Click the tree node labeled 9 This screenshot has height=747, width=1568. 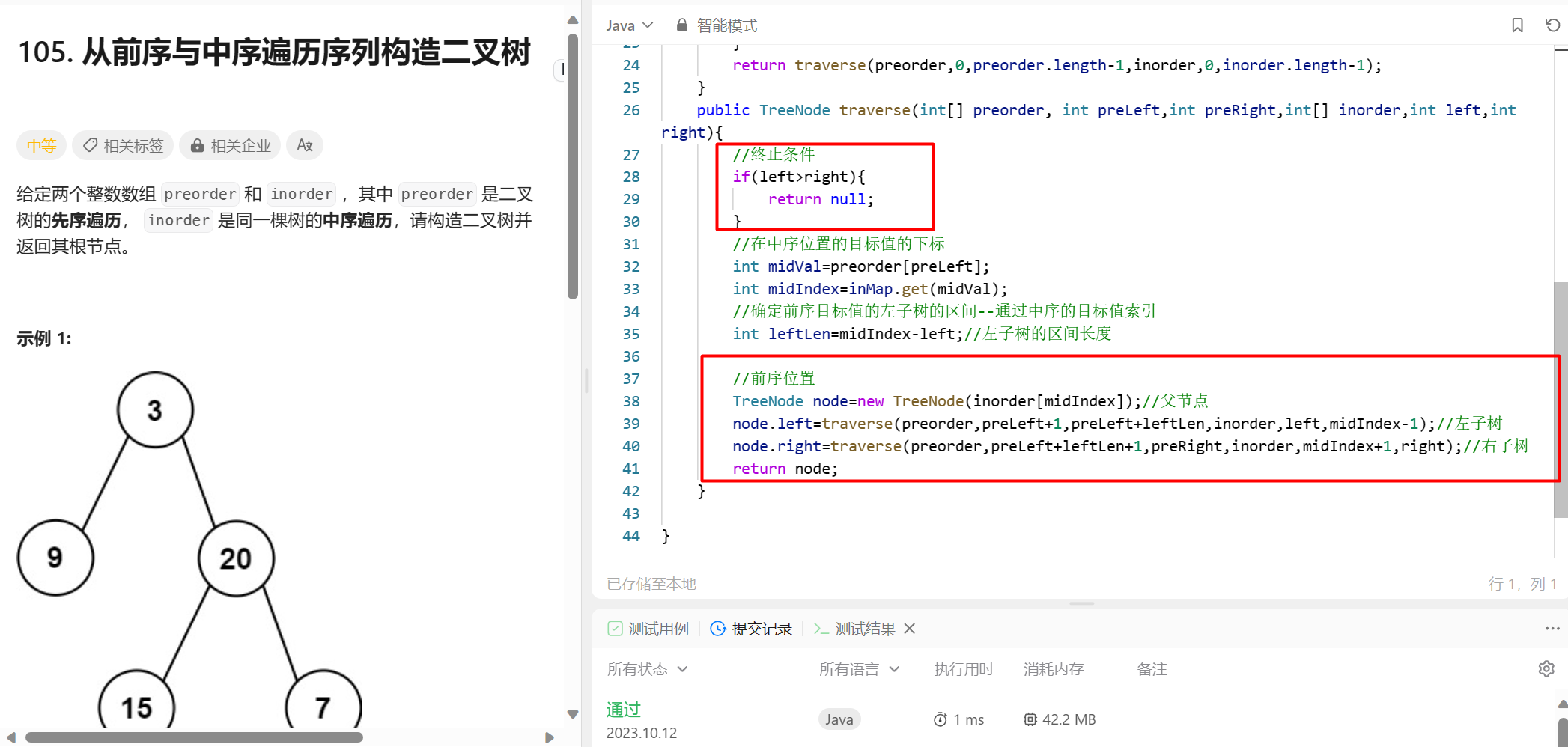(x=55, y=558)
